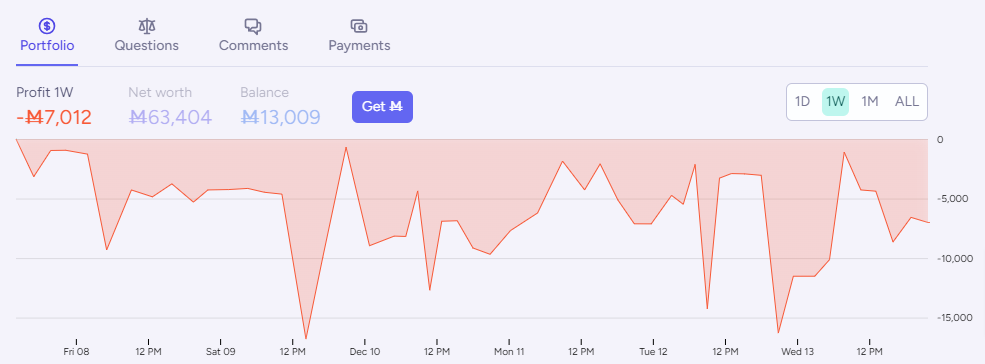Click the Dec 10 axis marker
The width and height of the screenshot is (985, 364).
click(x=365, y=351)
